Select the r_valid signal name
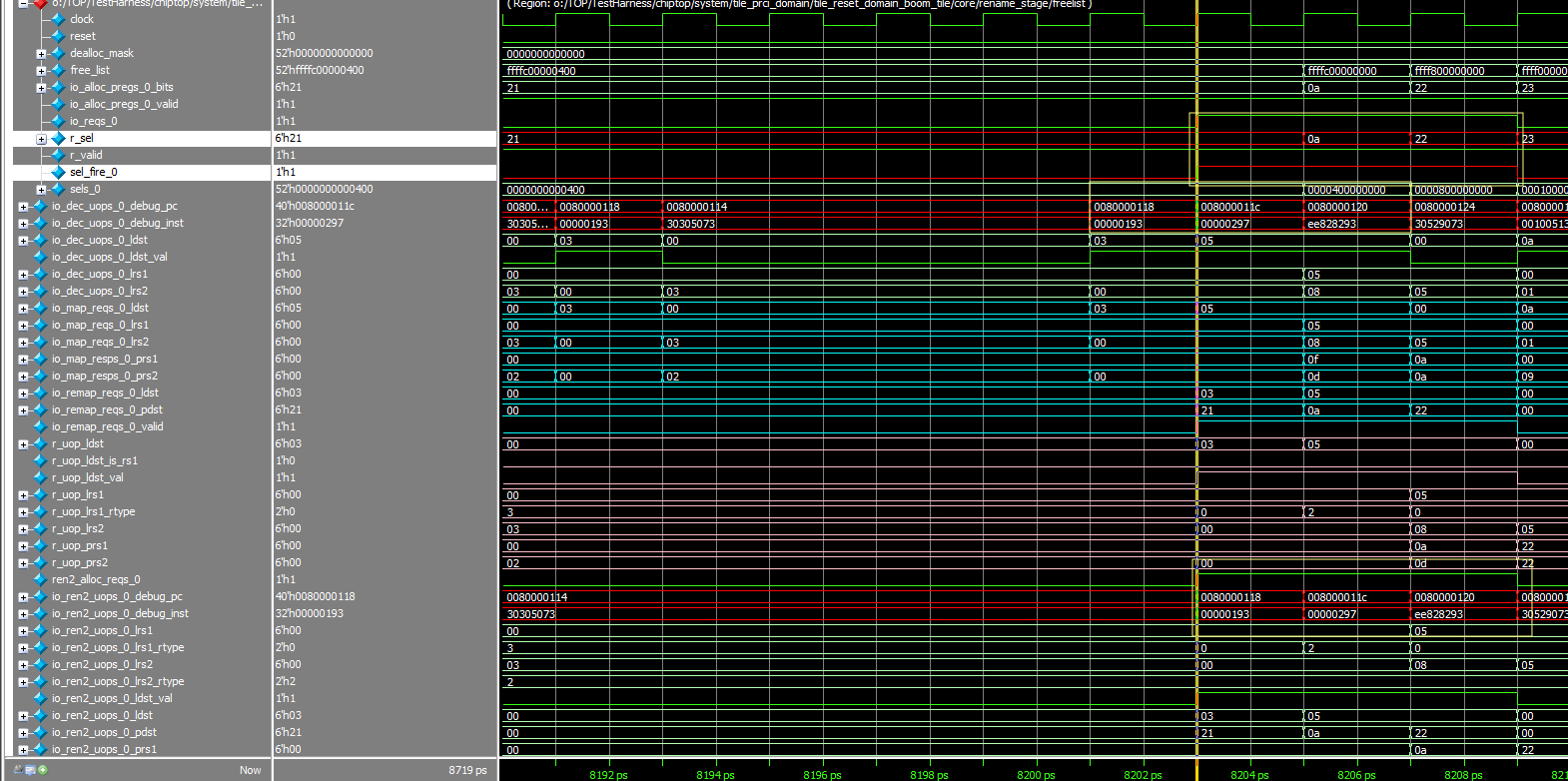 click(86, 155)
